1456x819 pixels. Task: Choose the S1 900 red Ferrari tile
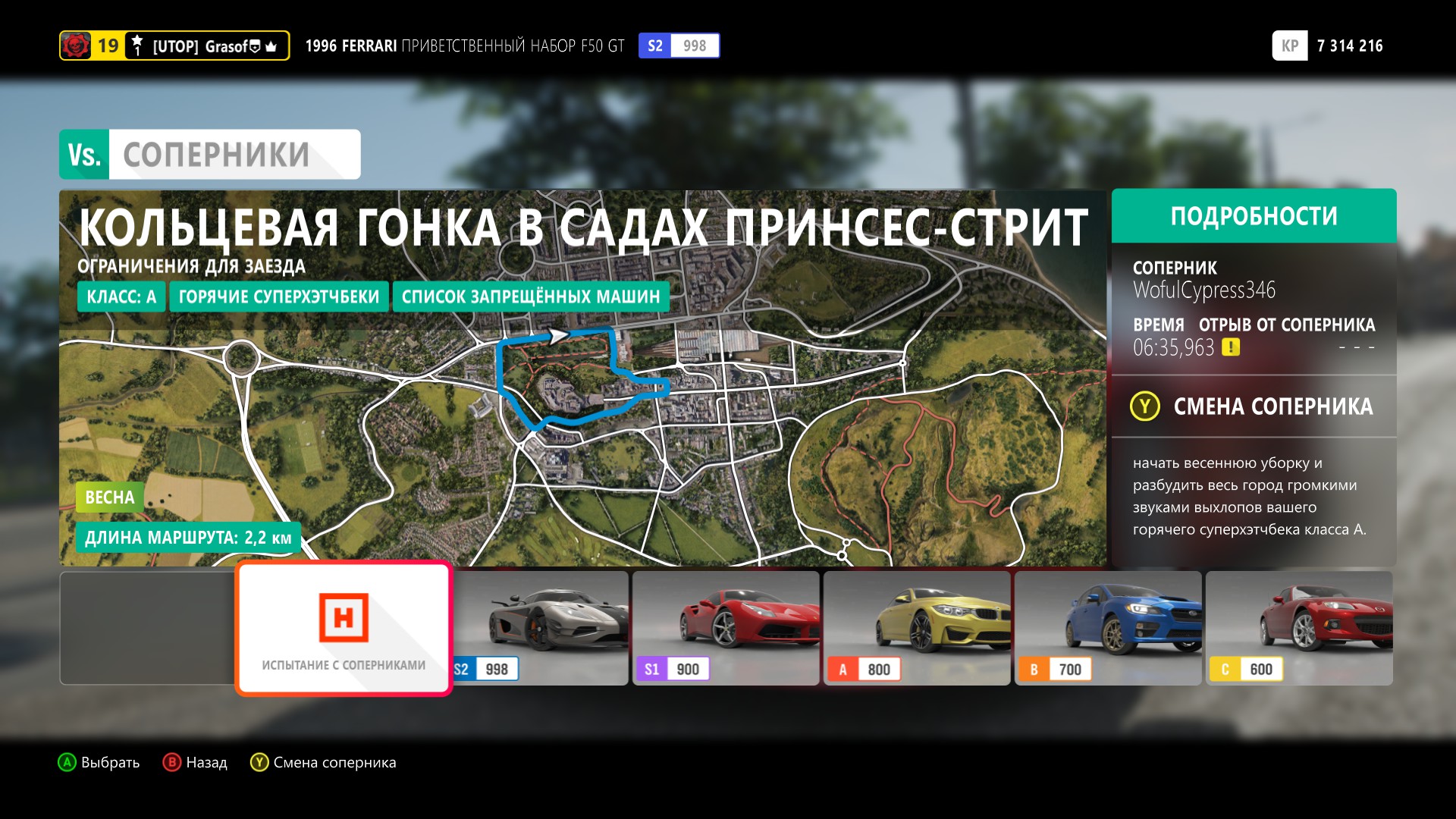[x=726, y=628]
